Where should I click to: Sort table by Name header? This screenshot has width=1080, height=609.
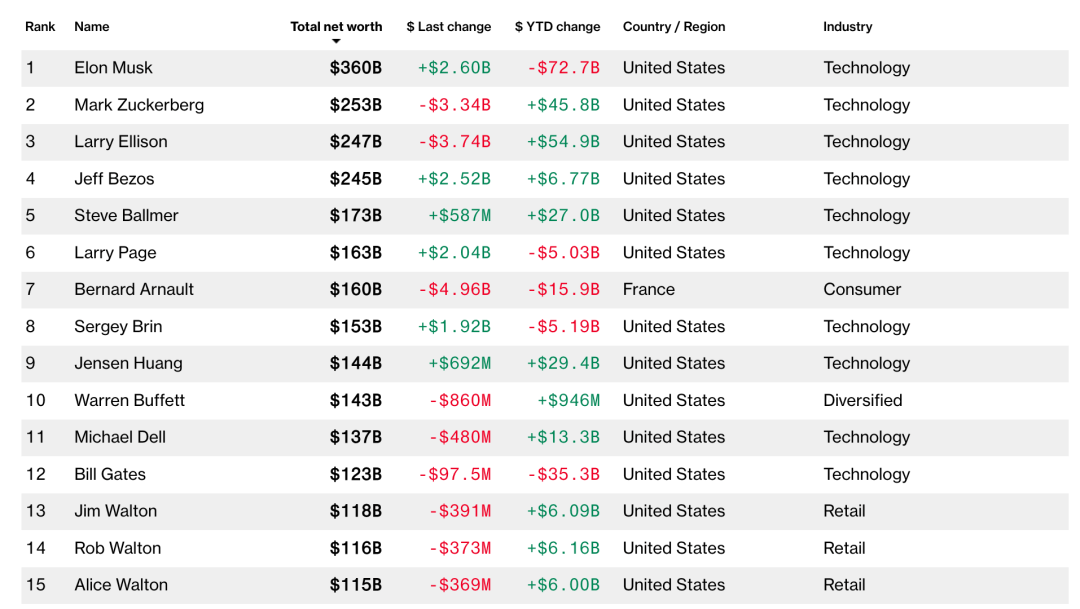92,27
